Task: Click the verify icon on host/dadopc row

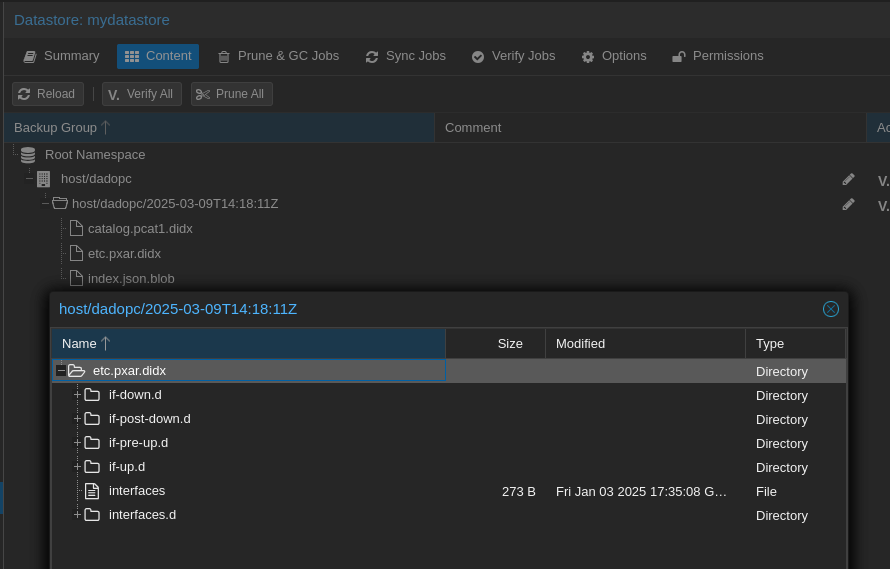Action: point(883,180)
